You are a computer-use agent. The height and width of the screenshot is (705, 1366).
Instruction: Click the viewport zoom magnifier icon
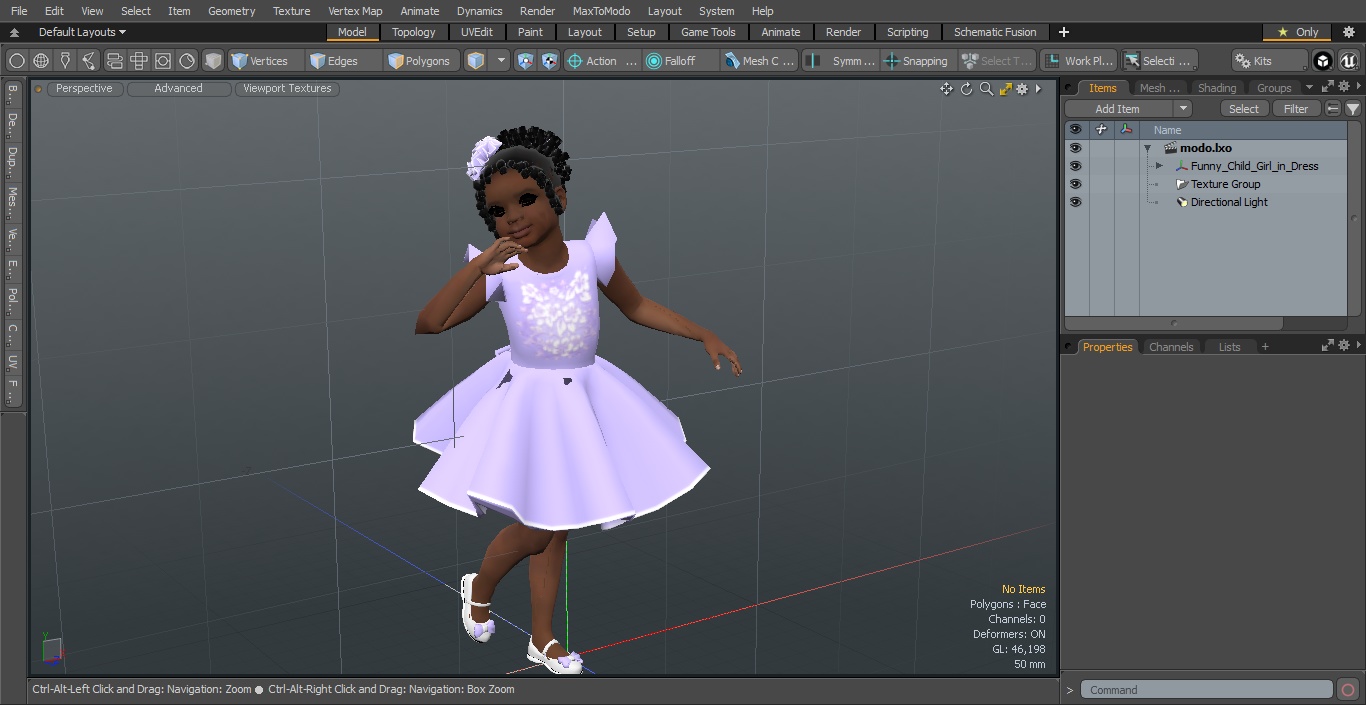point(986,89)
